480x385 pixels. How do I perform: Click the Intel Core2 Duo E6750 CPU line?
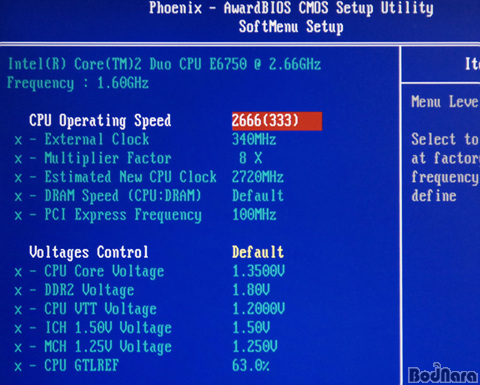pos(164,64)
